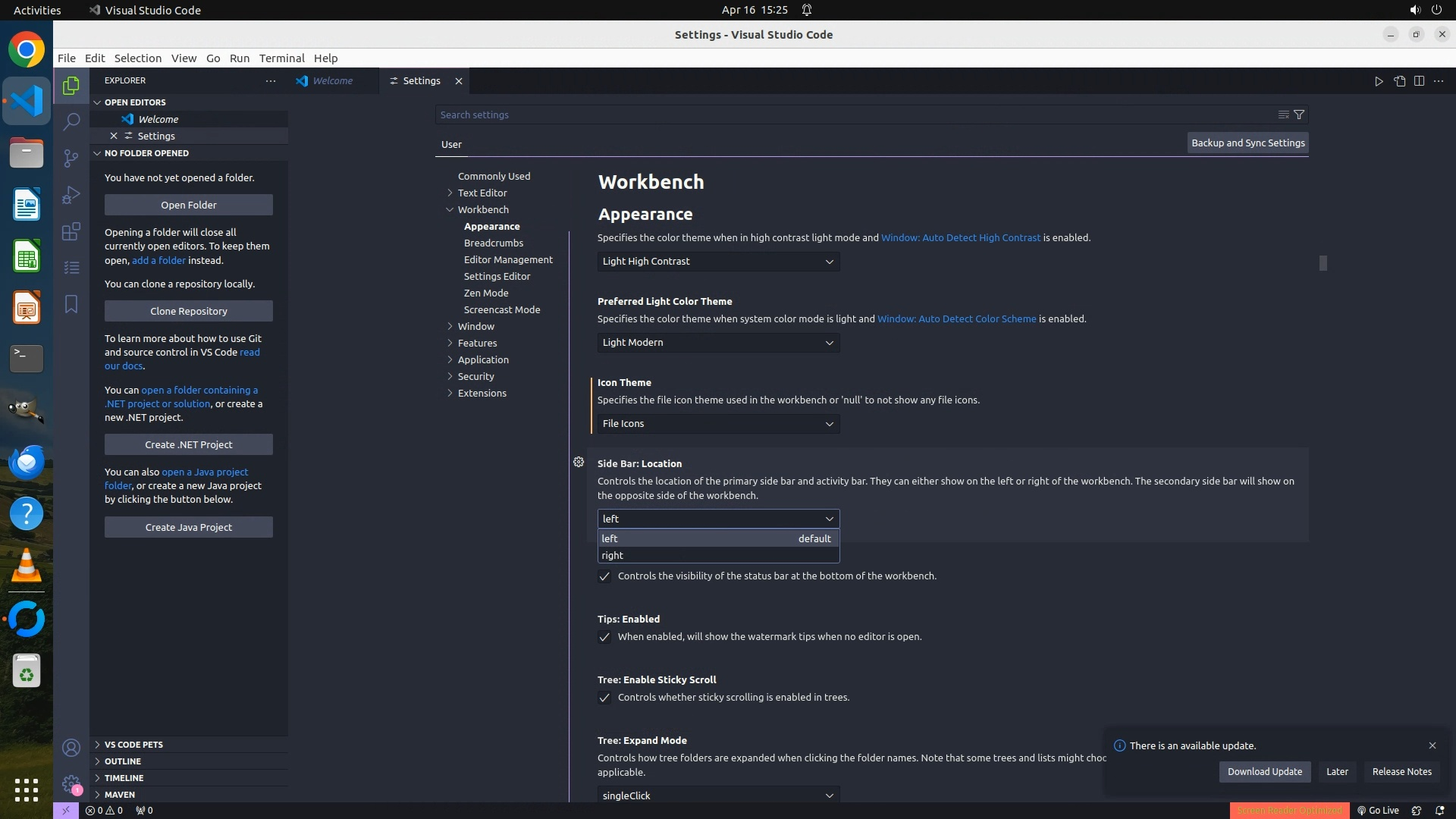The width and height of the screenshot is (1456, 819).
Task: Open the Icon Theme dropdown
Action: coord(717,424)
